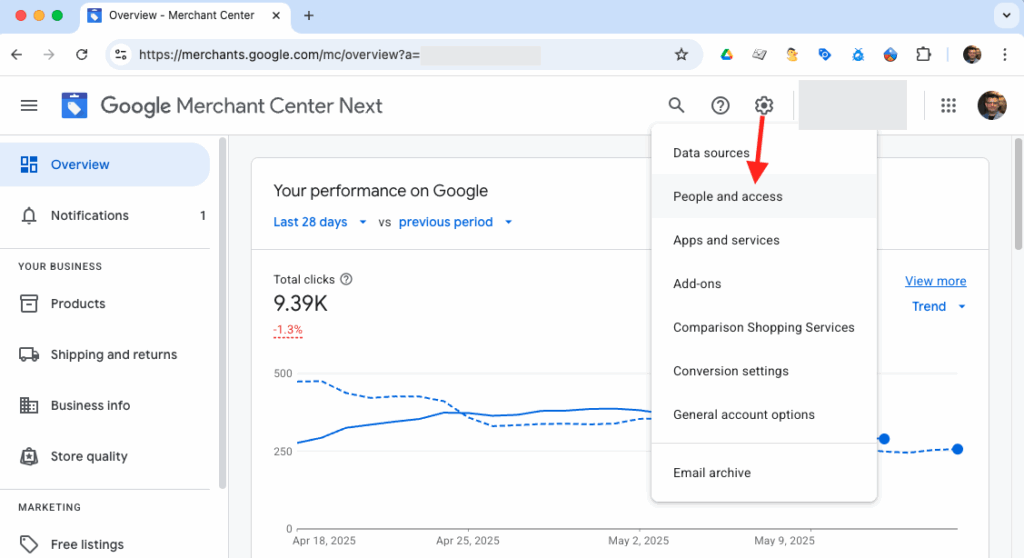Click the sidebar scrollbar
The image size is (1024, 558).
(223, 312)
